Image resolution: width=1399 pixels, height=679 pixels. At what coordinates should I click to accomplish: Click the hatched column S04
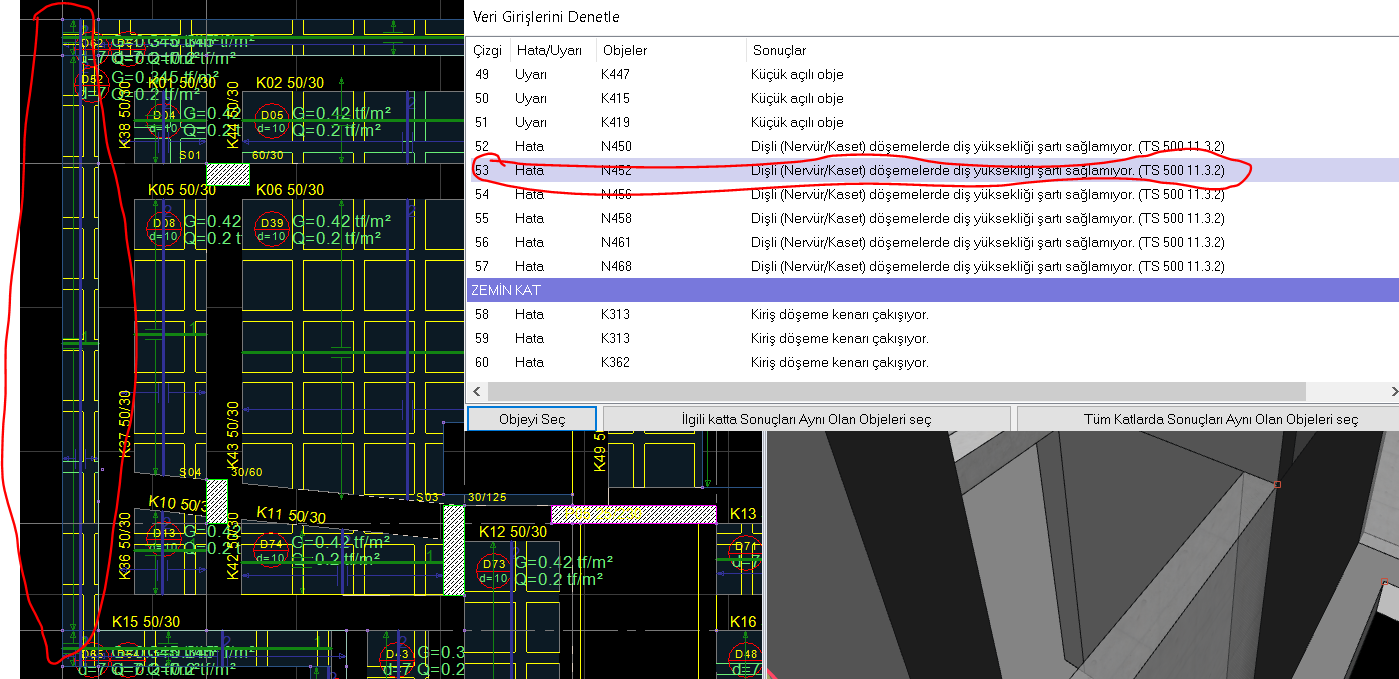click(x=218, y=493)
